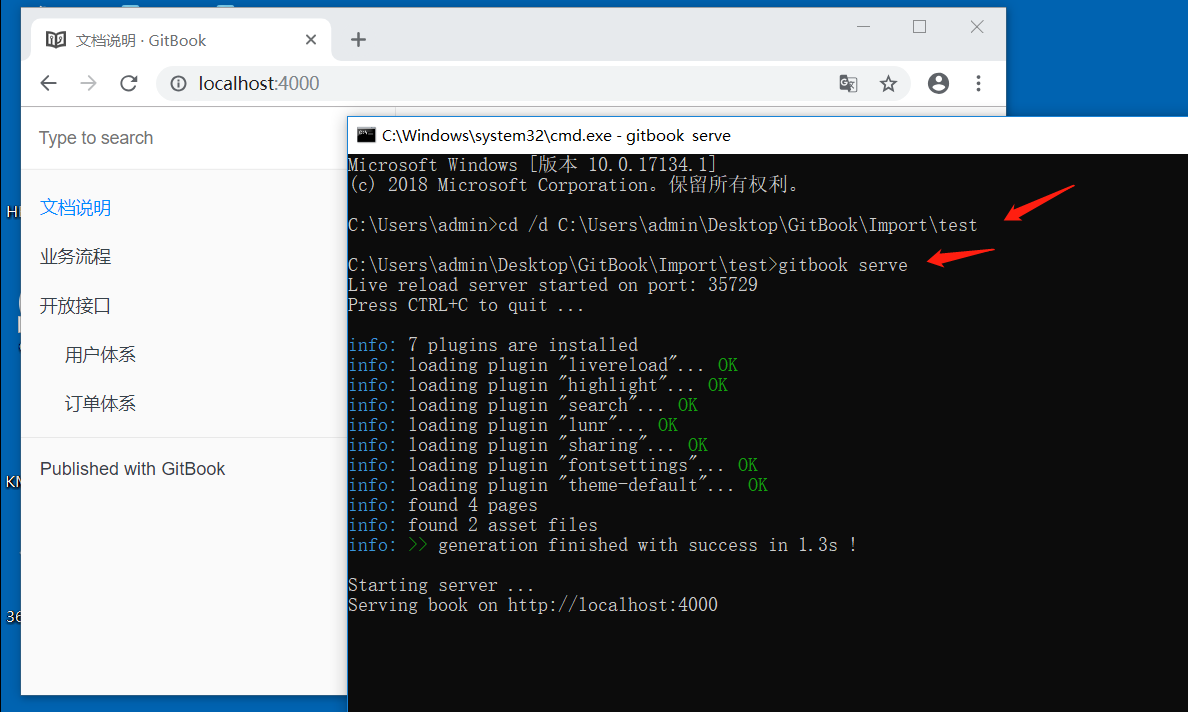The height and width of the screenshot is (712, 1188).
Task: Click the 'found 2 asset files' line
Action: click(x=473, y=525)
